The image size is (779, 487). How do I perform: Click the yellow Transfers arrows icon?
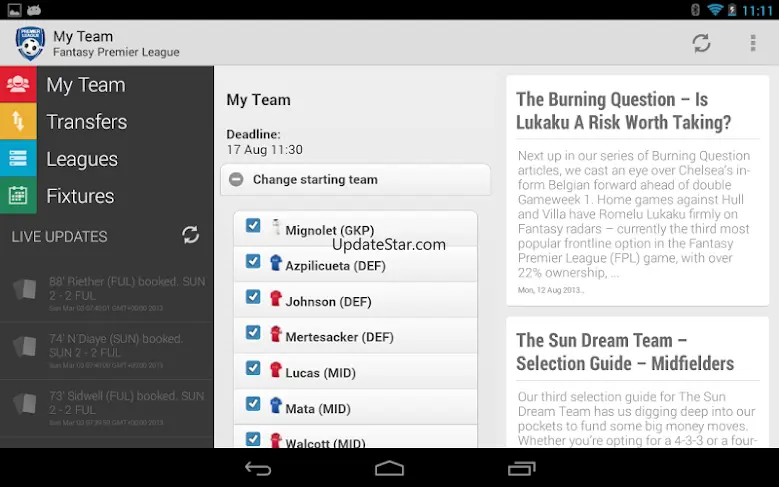[18, 121]
